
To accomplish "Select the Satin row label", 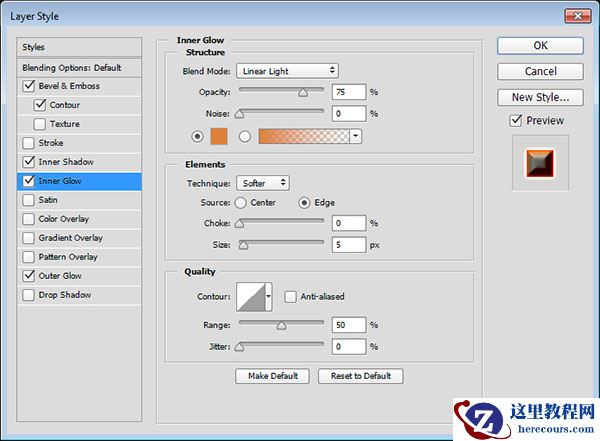I will (x=48, y=200).
